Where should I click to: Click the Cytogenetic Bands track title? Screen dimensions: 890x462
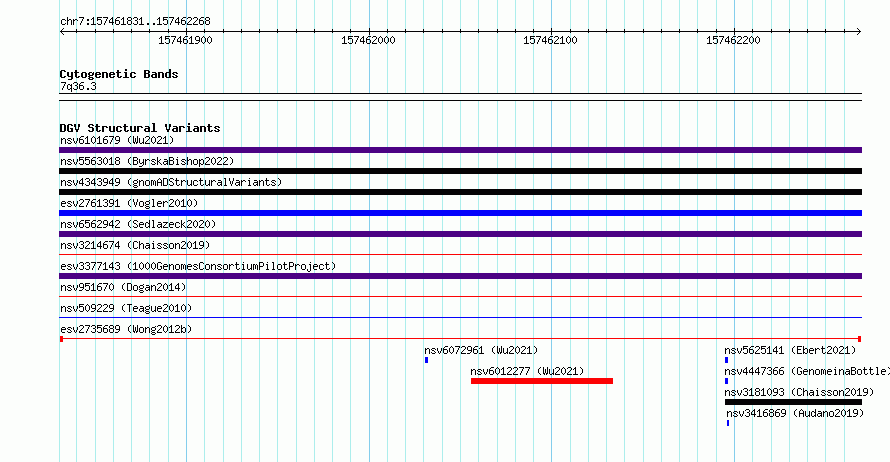pos(119,74)
